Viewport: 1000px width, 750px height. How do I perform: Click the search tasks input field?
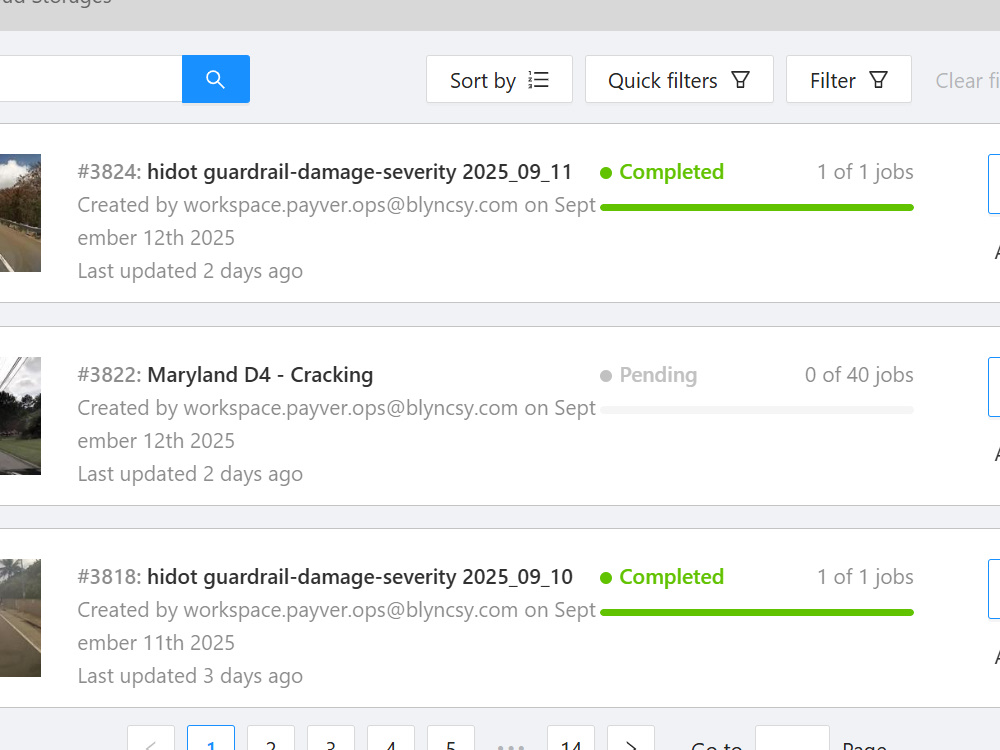(x=91, y=79)
